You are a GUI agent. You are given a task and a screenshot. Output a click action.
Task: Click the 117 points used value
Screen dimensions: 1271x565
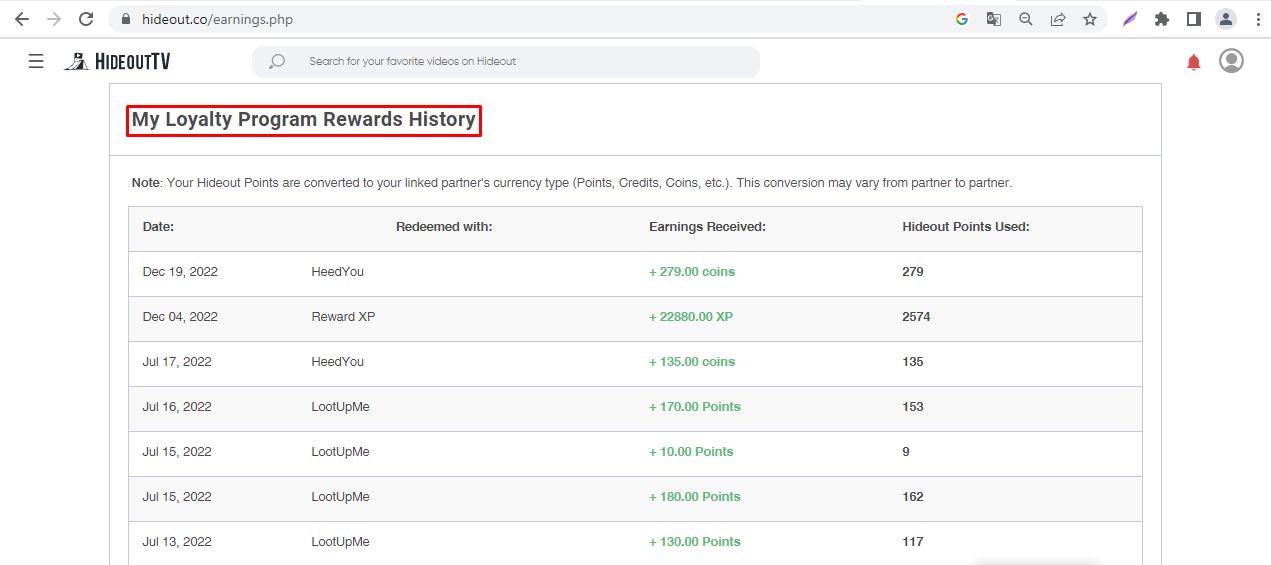pos(913,542)
